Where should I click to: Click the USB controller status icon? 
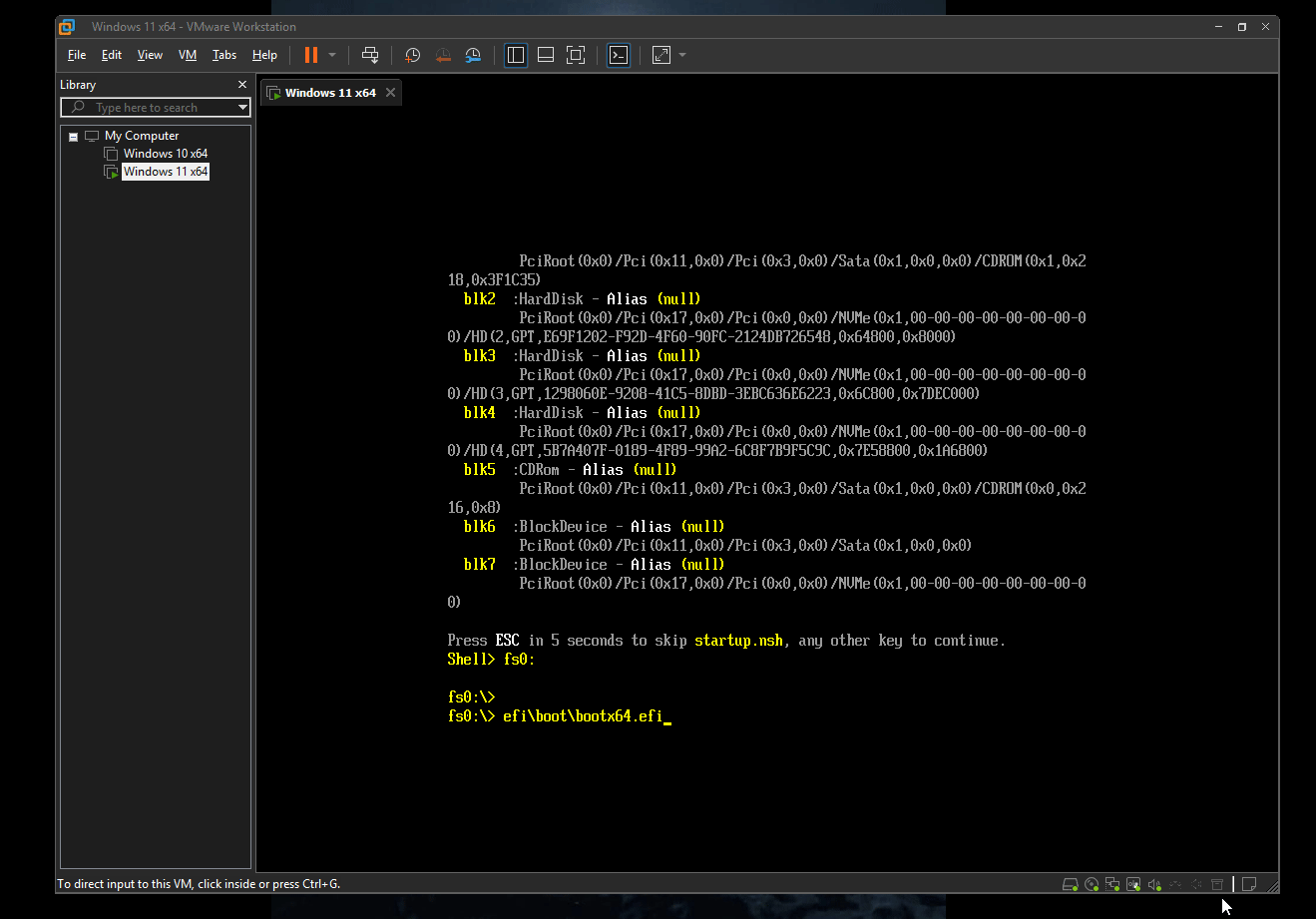click(x=1133, y=884)
